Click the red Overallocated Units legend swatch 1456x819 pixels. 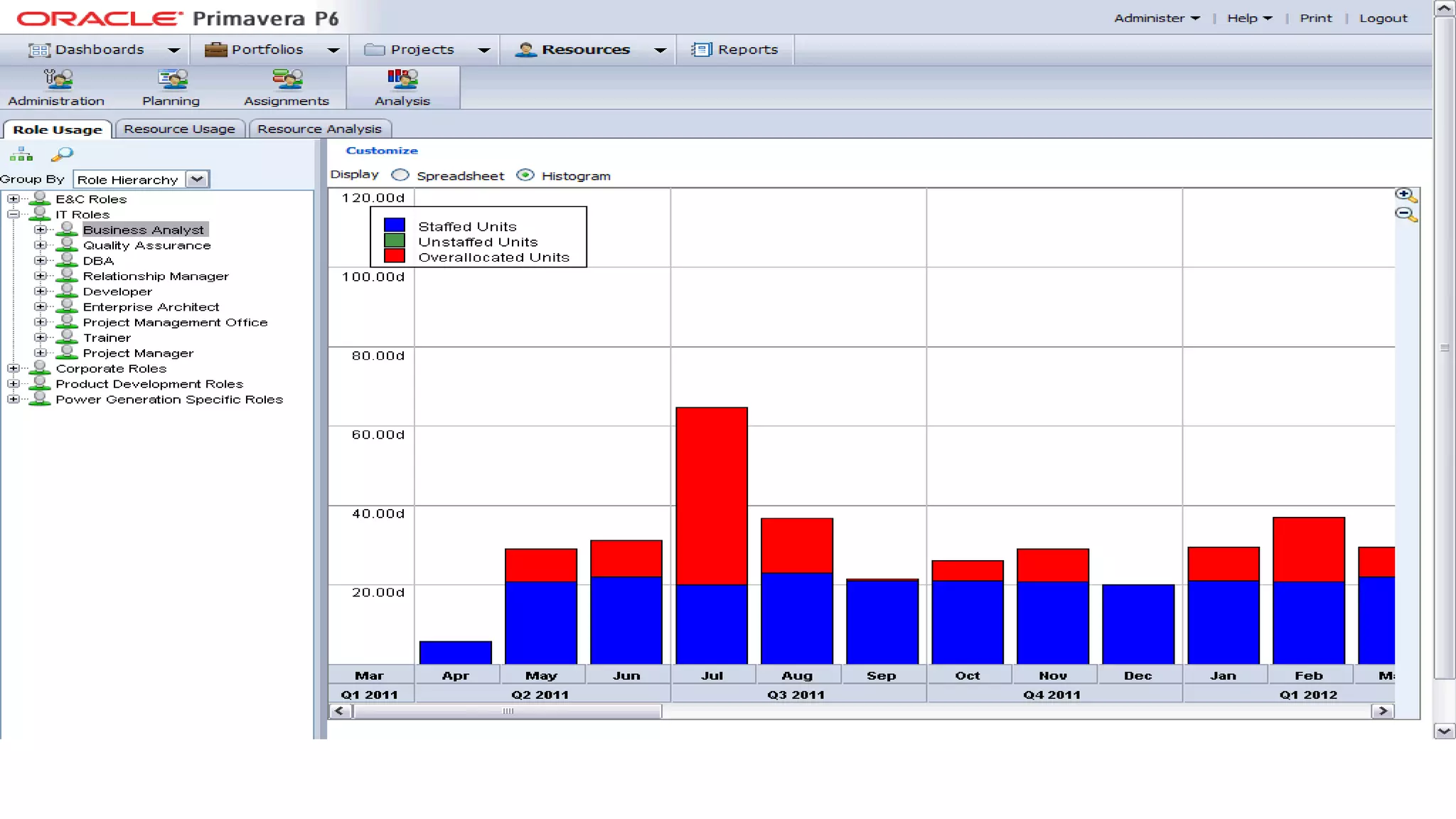395,255
